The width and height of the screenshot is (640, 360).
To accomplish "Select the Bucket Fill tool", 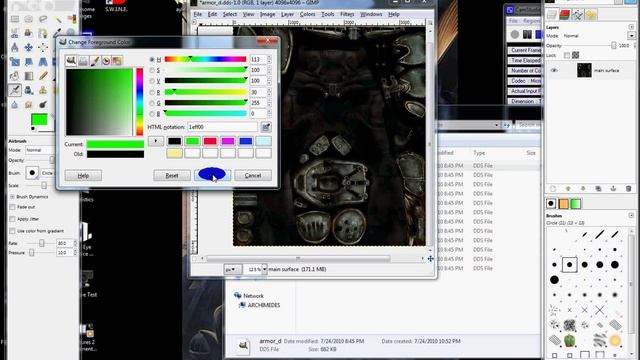I will (x=15, y=76).
